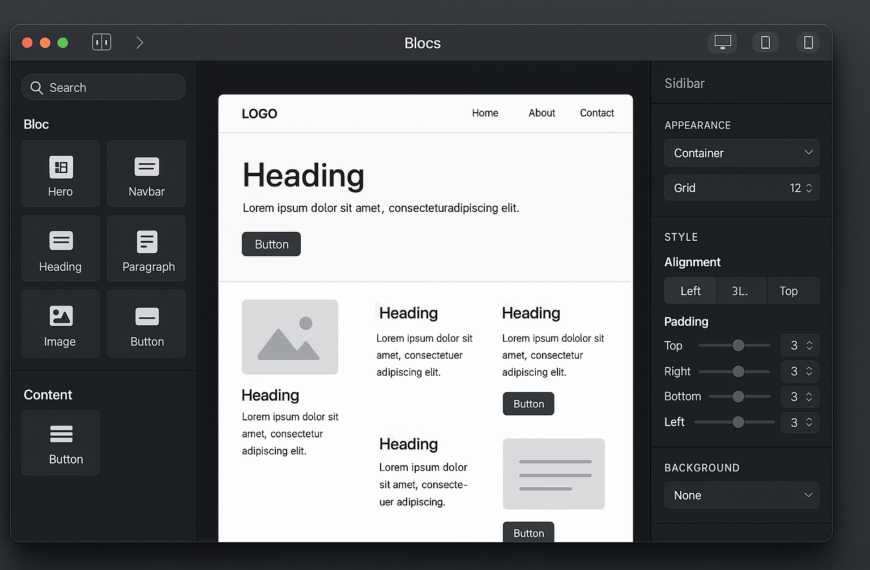This screenshot has width=870, height=570.
Task: Click the Home link in navbar
Action: (x=485, y=113)
